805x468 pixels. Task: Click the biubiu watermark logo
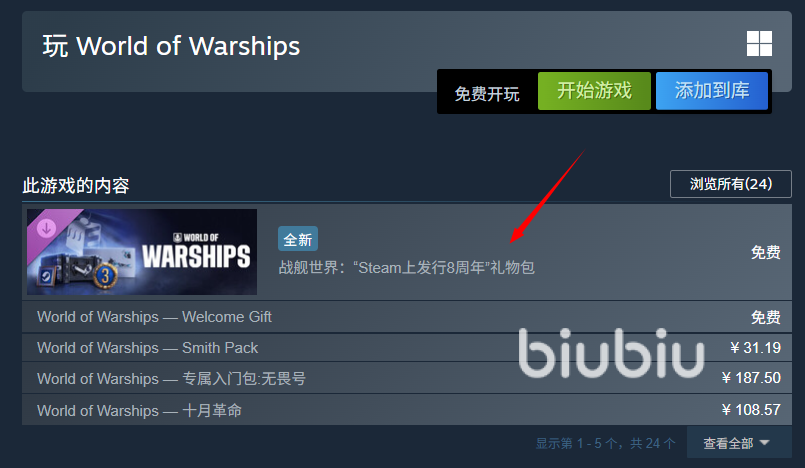(x=611, y=353)
